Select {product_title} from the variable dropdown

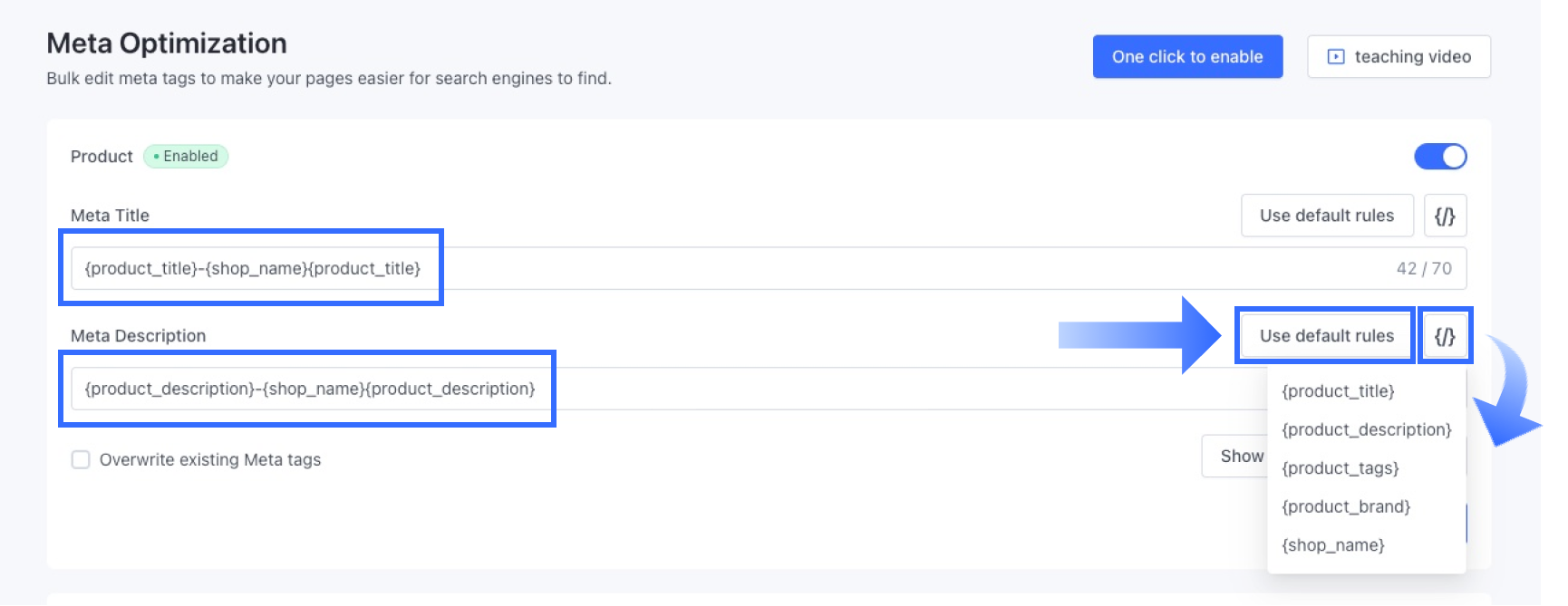[x=1338, y=391]
